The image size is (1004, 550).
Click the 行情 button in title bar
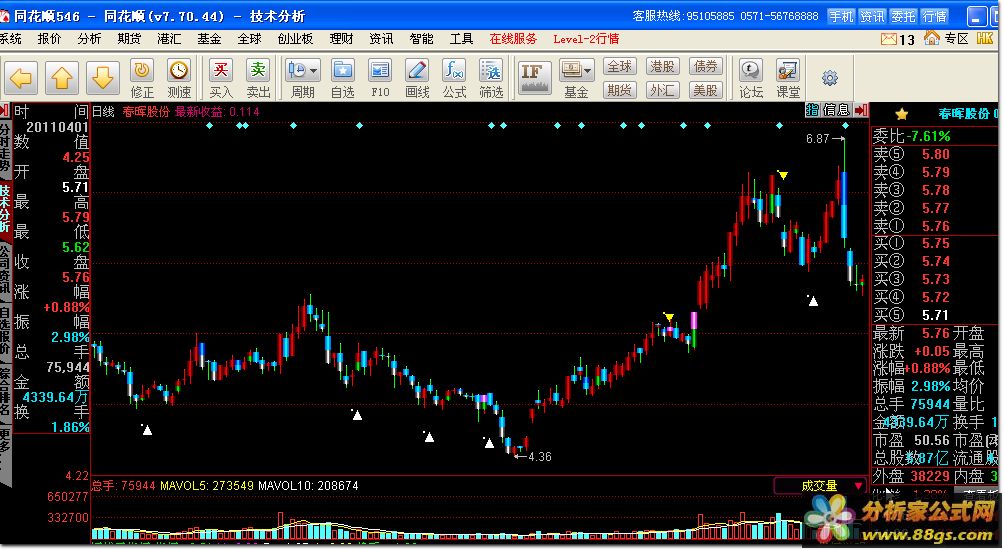[935, 16]
